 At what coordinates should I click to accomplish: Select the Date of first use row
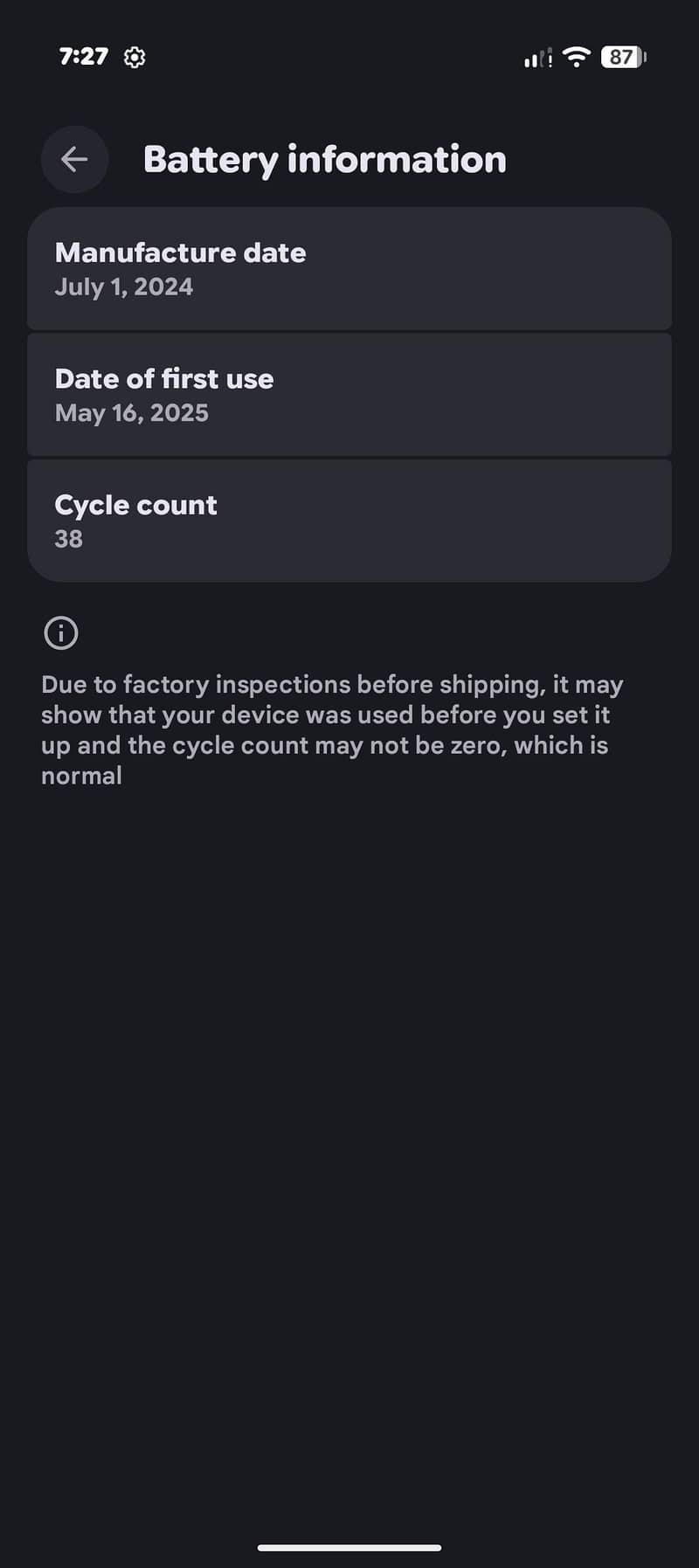click(349, 395)
